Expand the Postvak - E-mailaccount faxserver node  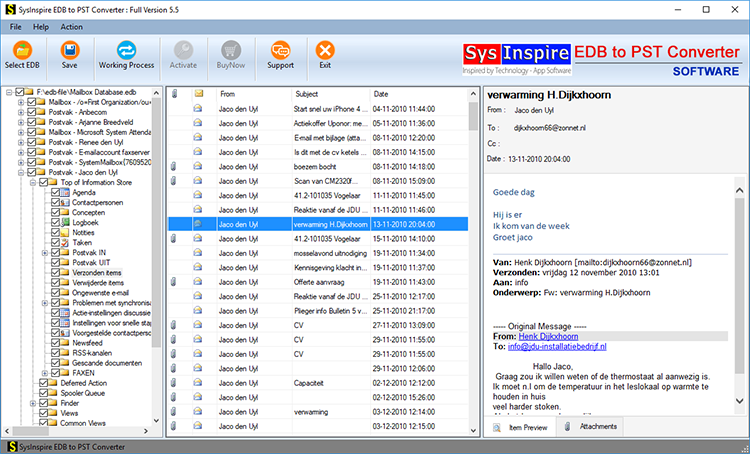21,152
